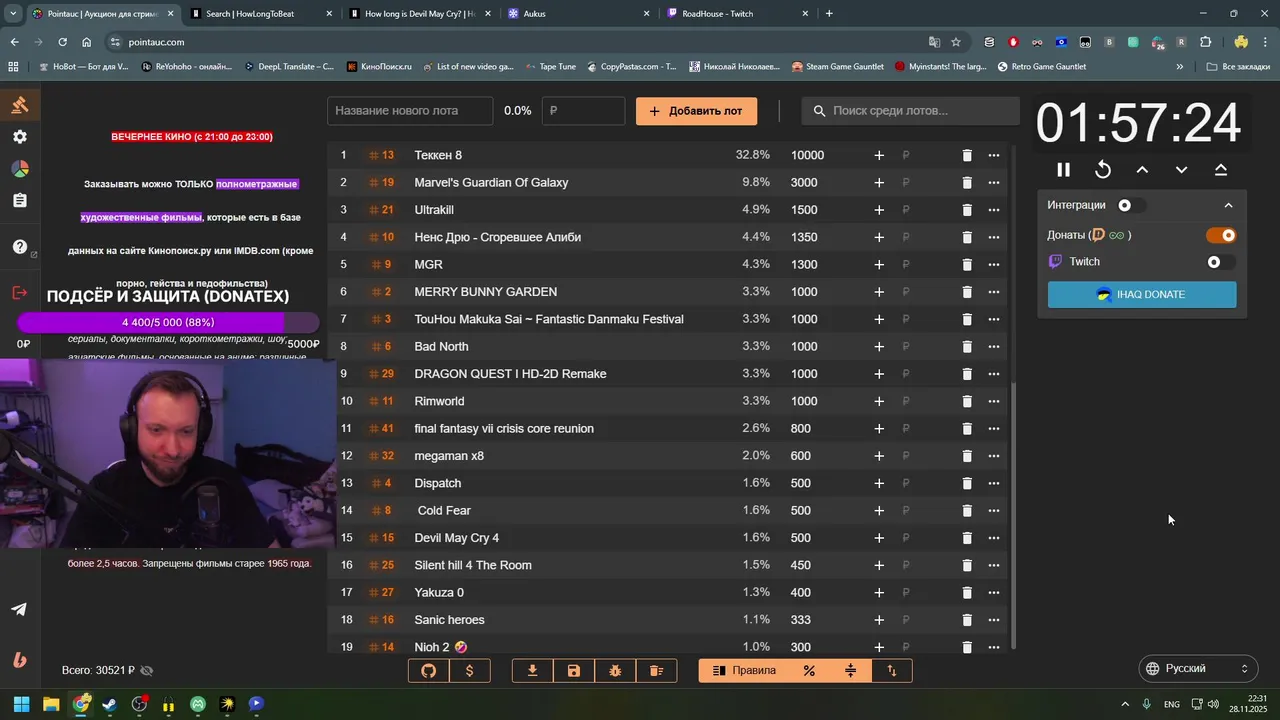Click the IHAQ DONATE button

pos(1142,295)
